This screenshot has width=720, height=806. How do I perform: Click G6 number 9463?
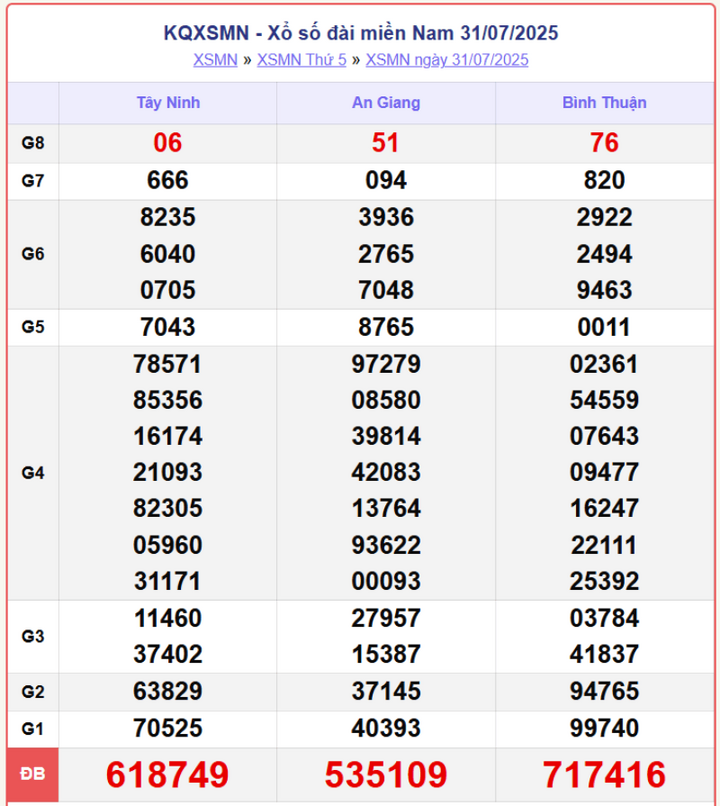[604, 290]
